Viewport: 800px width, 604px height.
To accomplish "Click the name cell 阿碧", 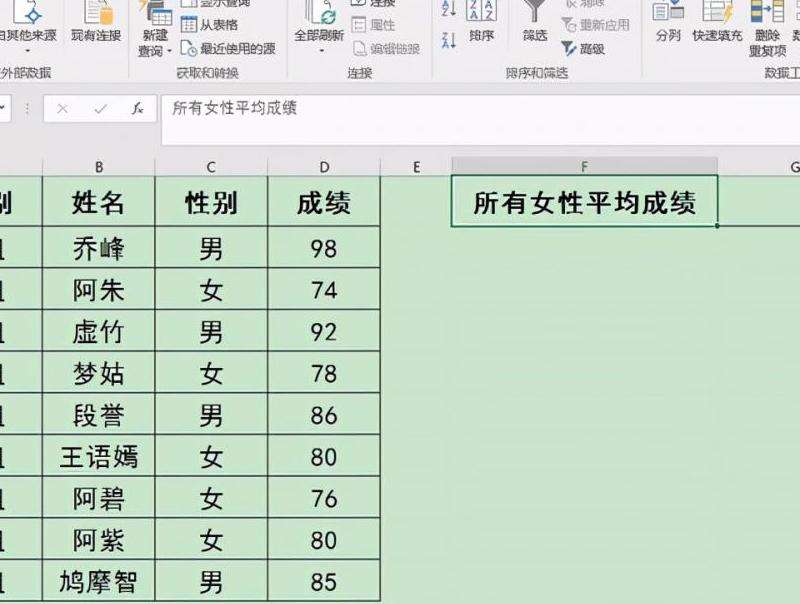I will (x=98, y=498).
